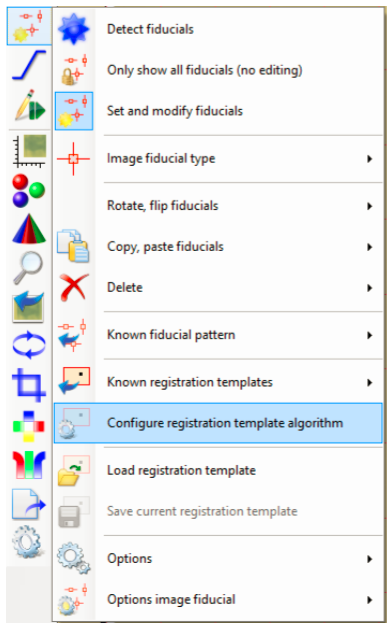Image resolution: width=391 pixels, height=640 pixels.
Task: Open the Options submenu
Action: click(x=218, y=558)
